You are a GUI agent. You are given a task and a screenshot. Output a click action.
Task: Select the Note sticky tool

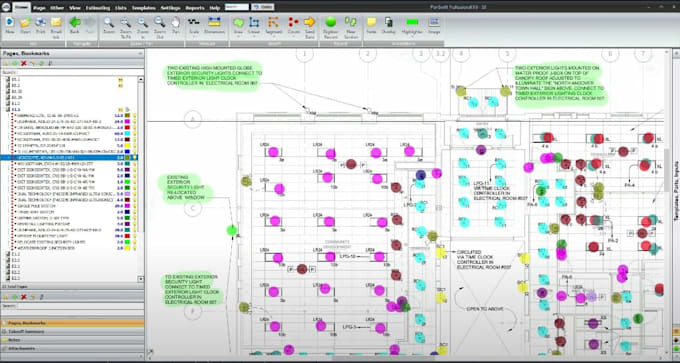pyautogui.click(x=371, y=22)
